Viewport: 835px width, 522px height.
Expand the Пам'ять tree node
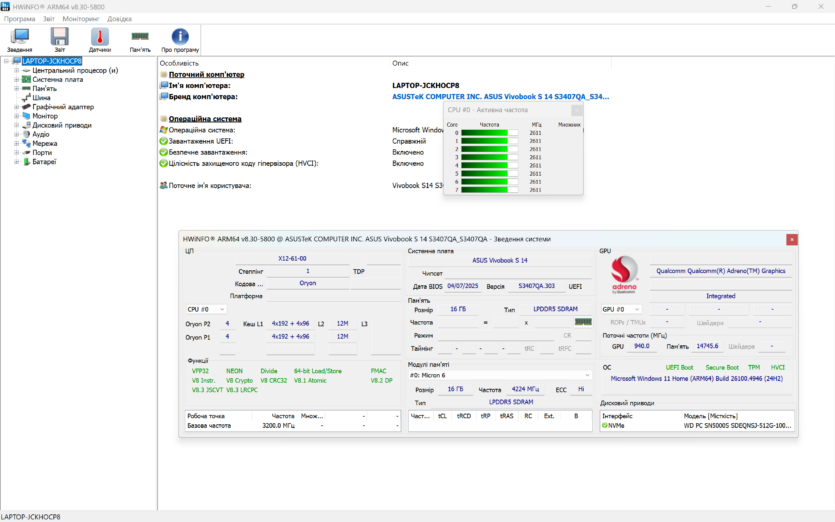click(17, 88)
